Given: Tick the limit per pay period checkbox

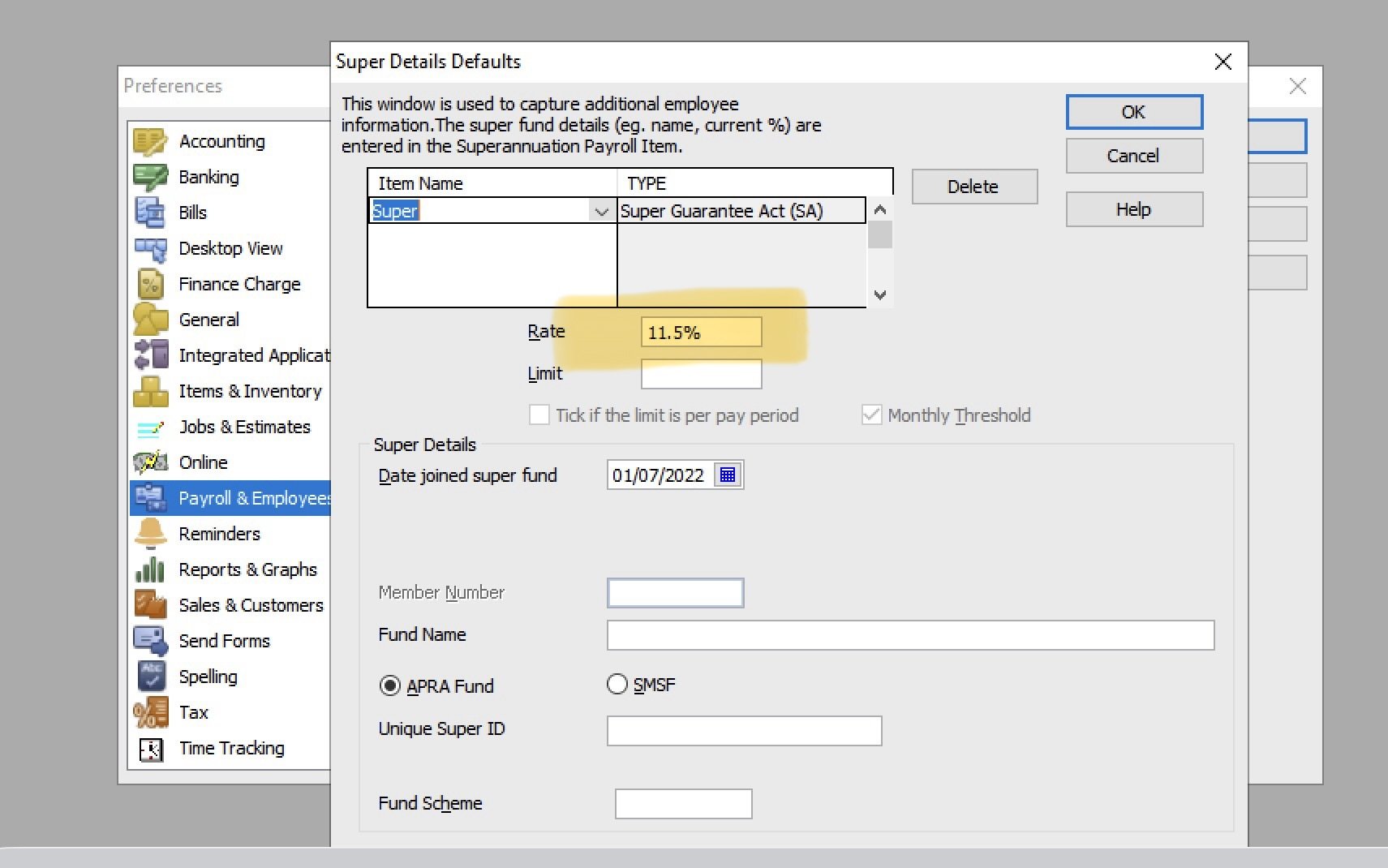Looking at the screenshot, I should point(539,415).
